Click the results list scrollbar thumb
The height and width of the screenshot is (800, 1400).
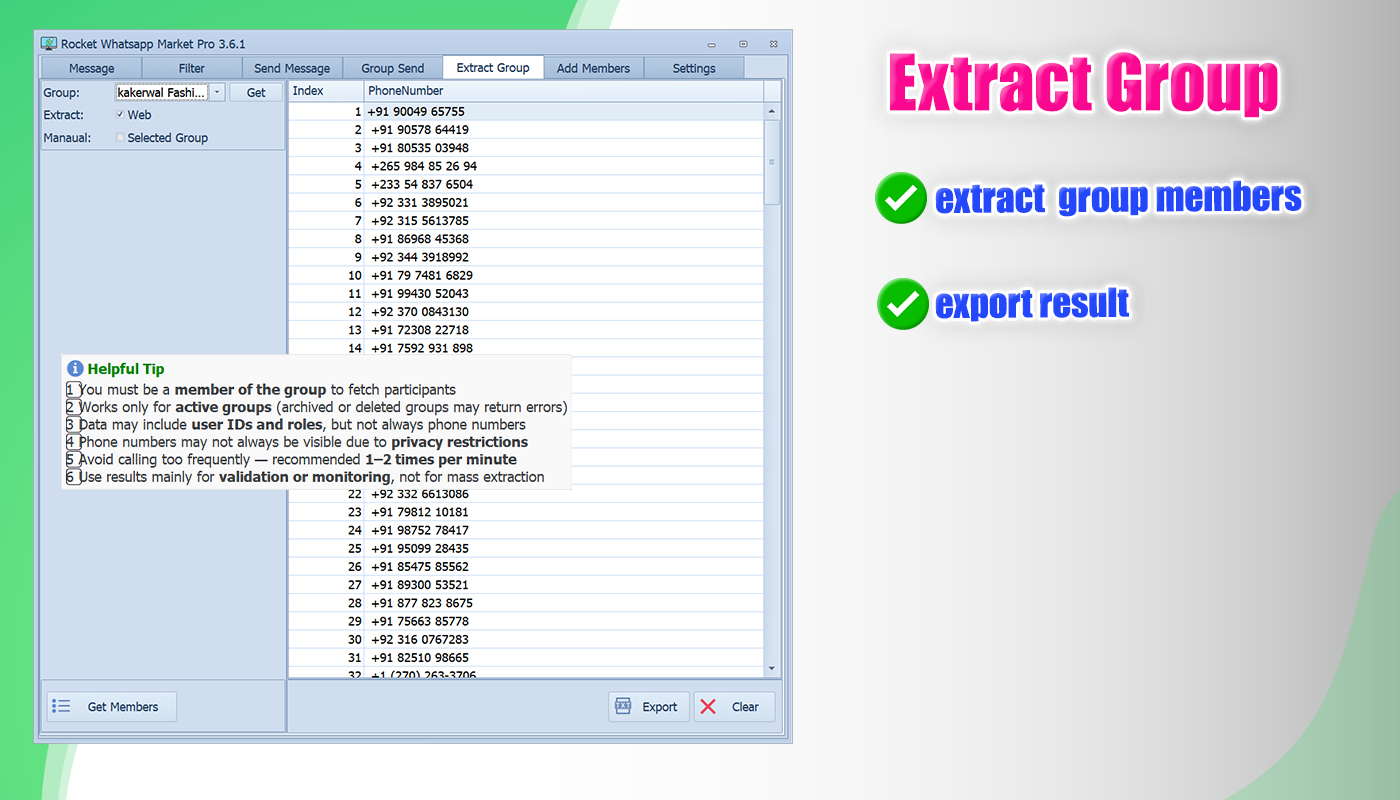772,162
